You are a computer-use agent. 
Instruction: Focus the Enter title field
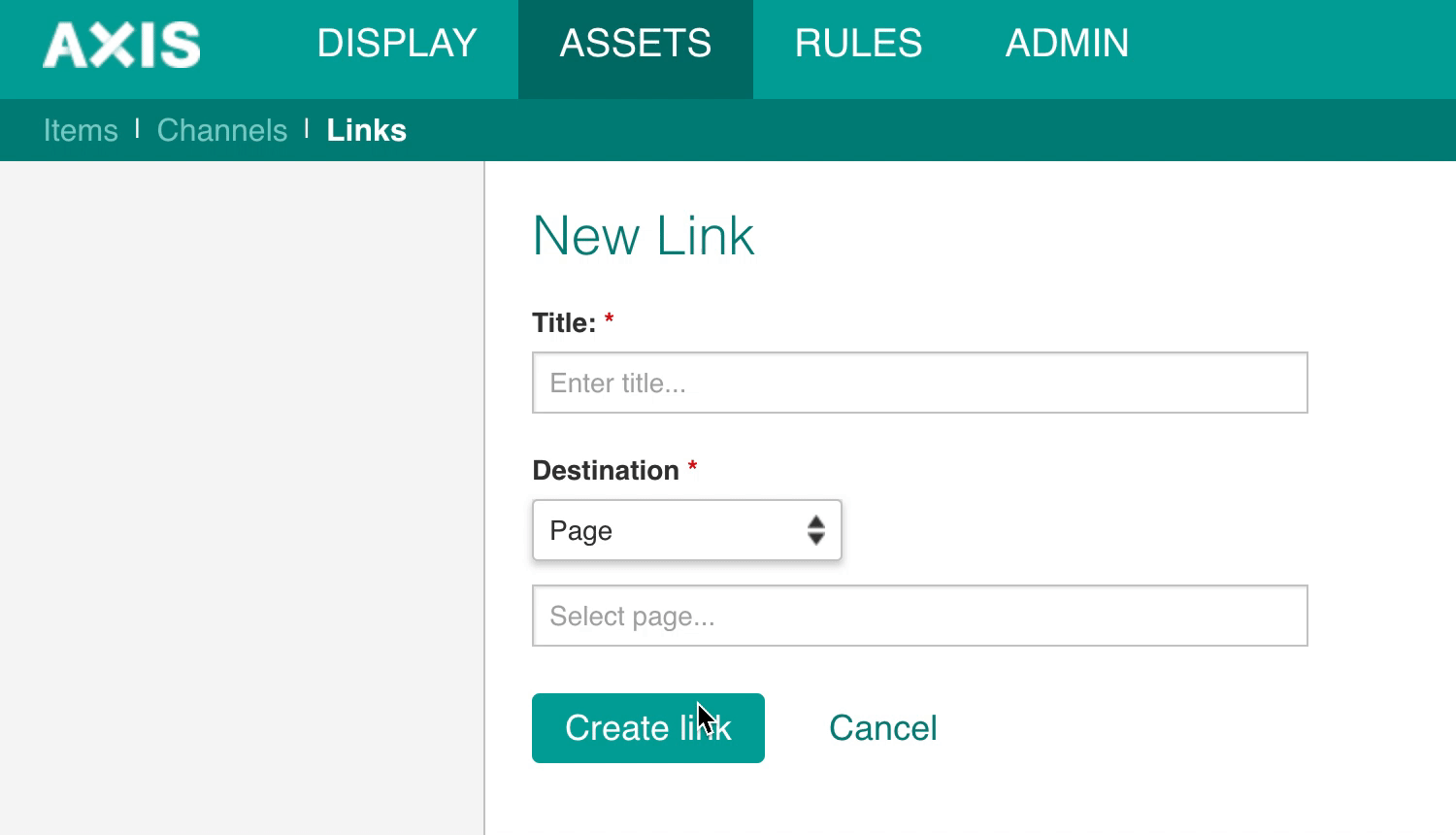tap(919, 383)
